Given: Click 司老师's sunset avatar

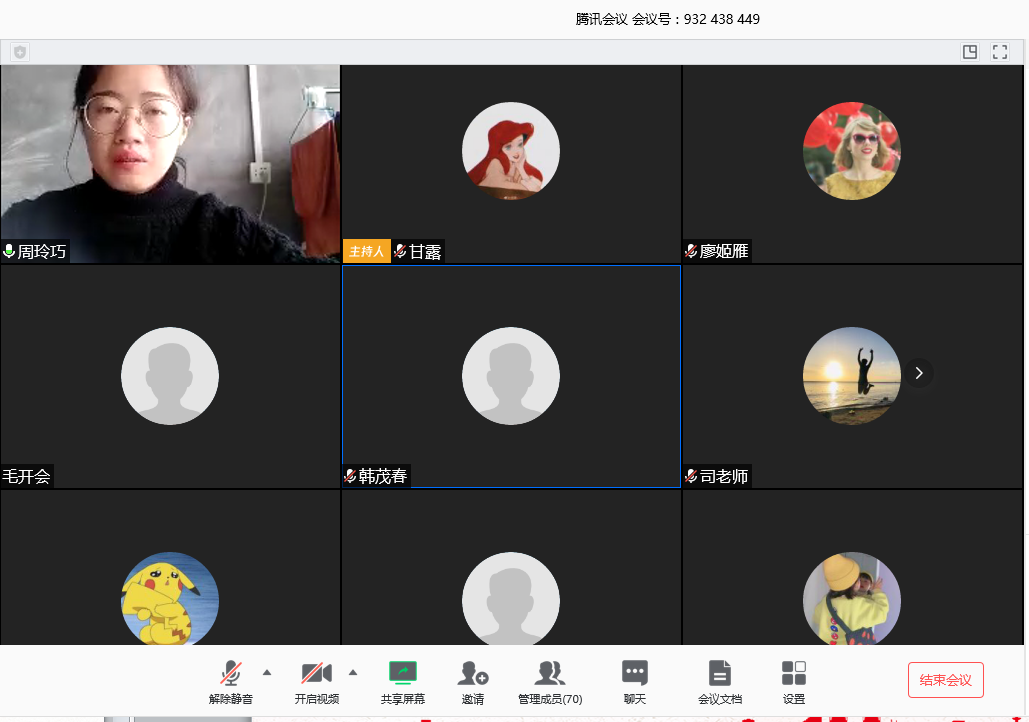Looking at the screenshot, I should [852, 376].
